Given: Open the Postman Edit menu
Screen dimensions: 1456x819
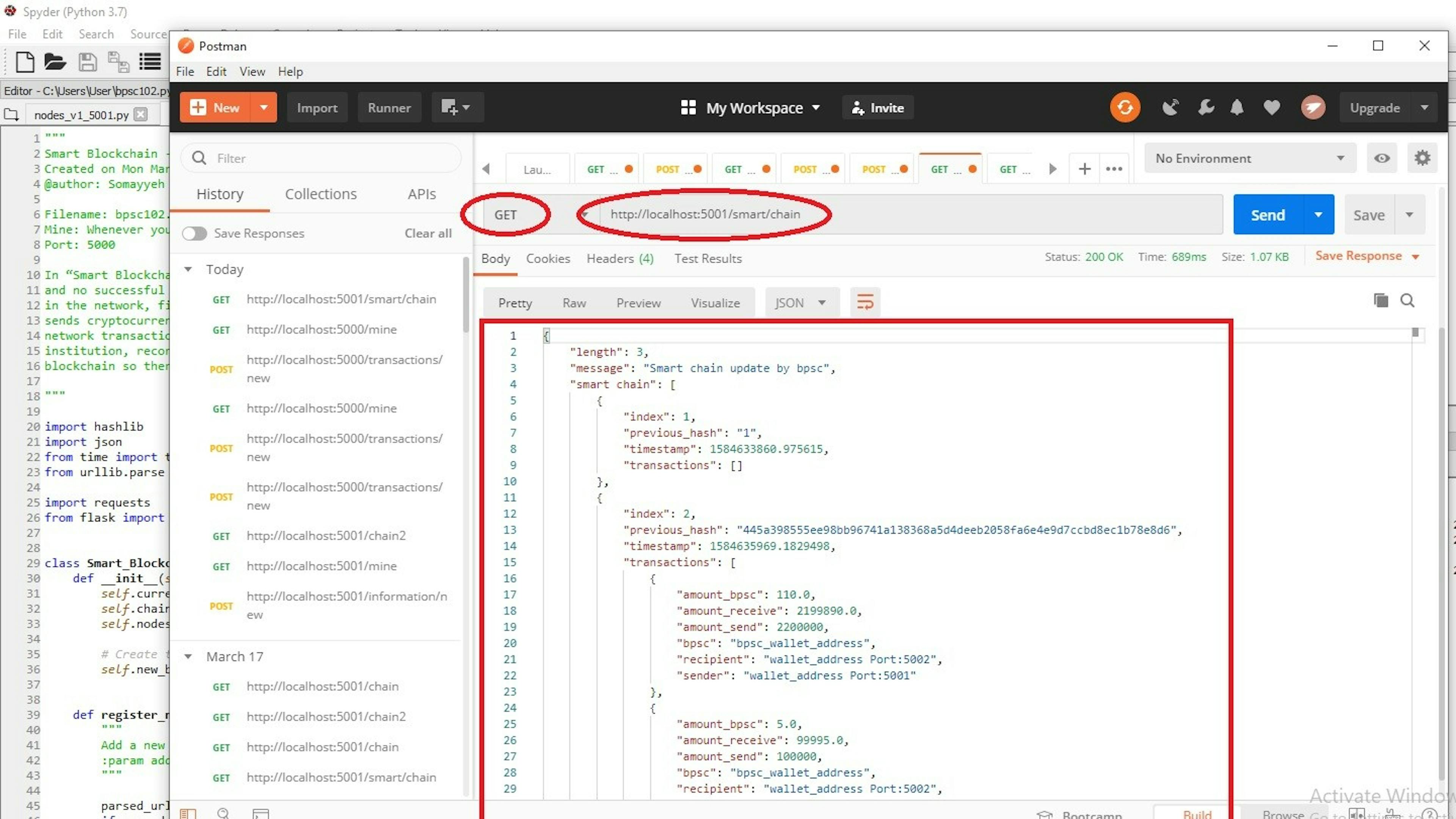Looking at the screenshot, I should pyautogui.click(x=216, y=72).
